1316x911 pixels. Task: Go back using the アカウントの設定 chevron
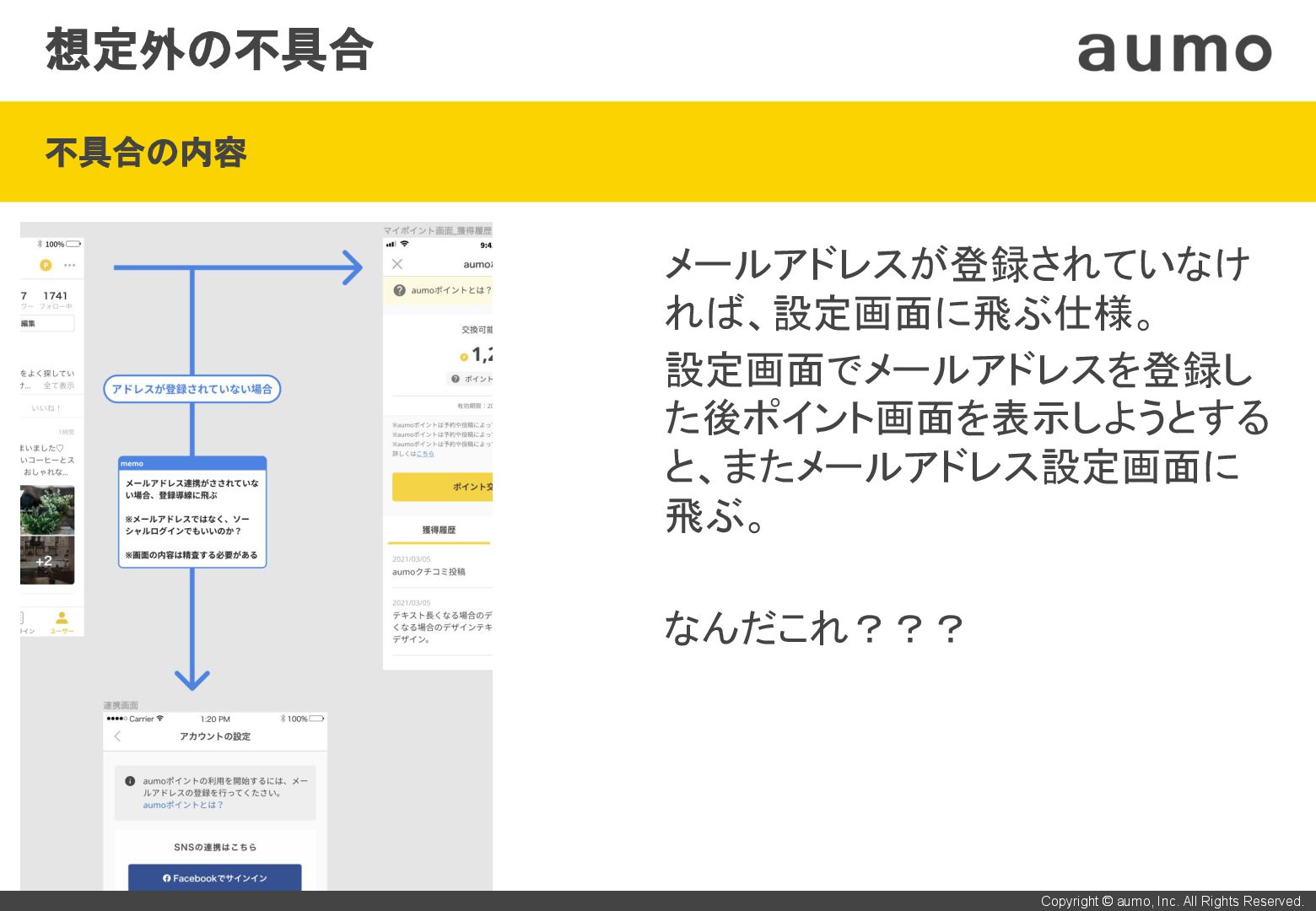117,736
